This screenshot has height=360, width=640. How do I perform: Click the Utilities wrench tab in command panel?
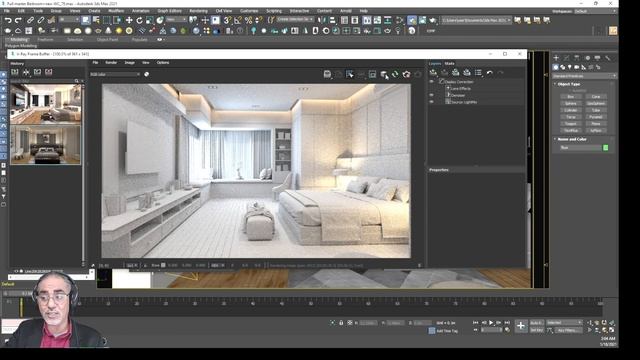coord(608,58)
